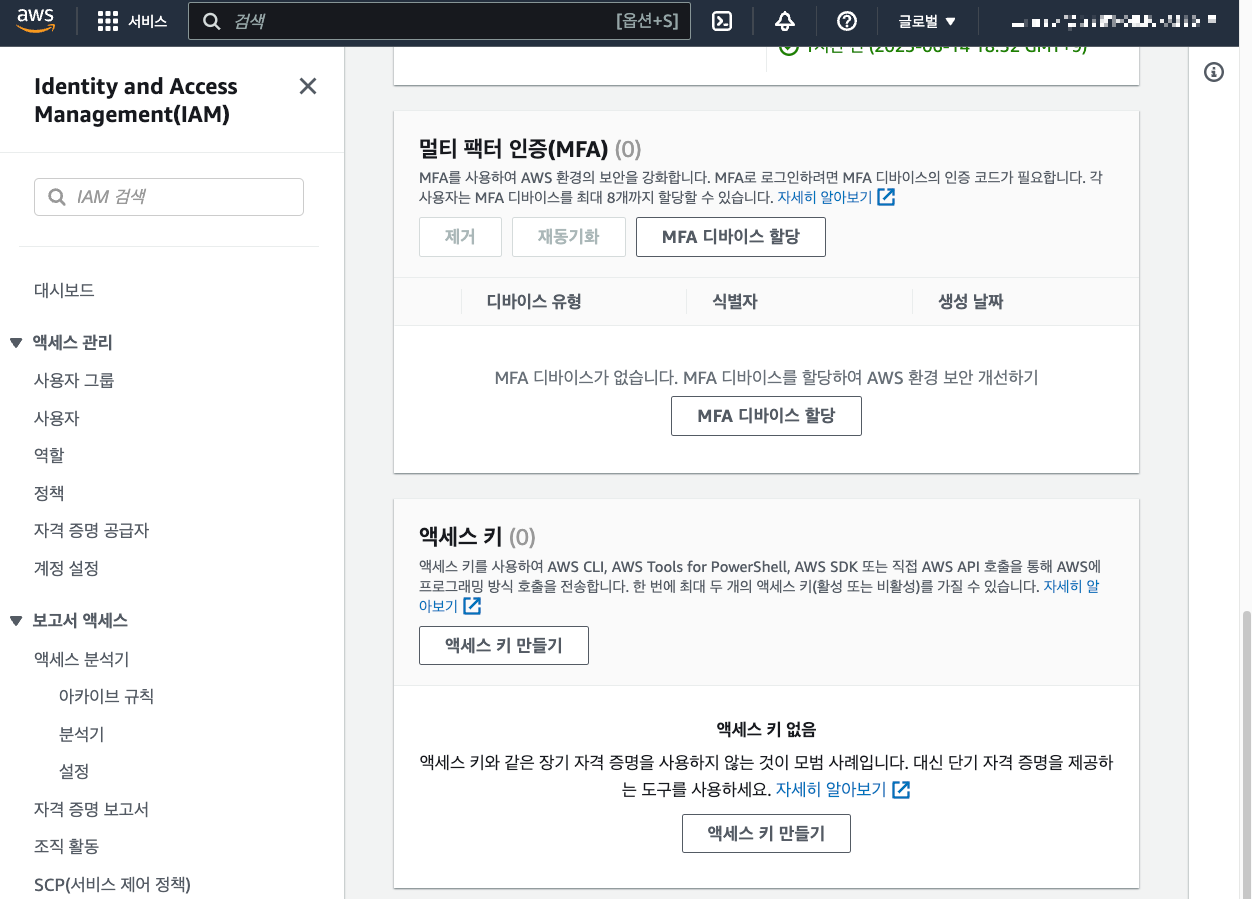Open 자격 증명 보고서 in sidebar
This screenshot has height=899, width=1252.
point(91,809)
